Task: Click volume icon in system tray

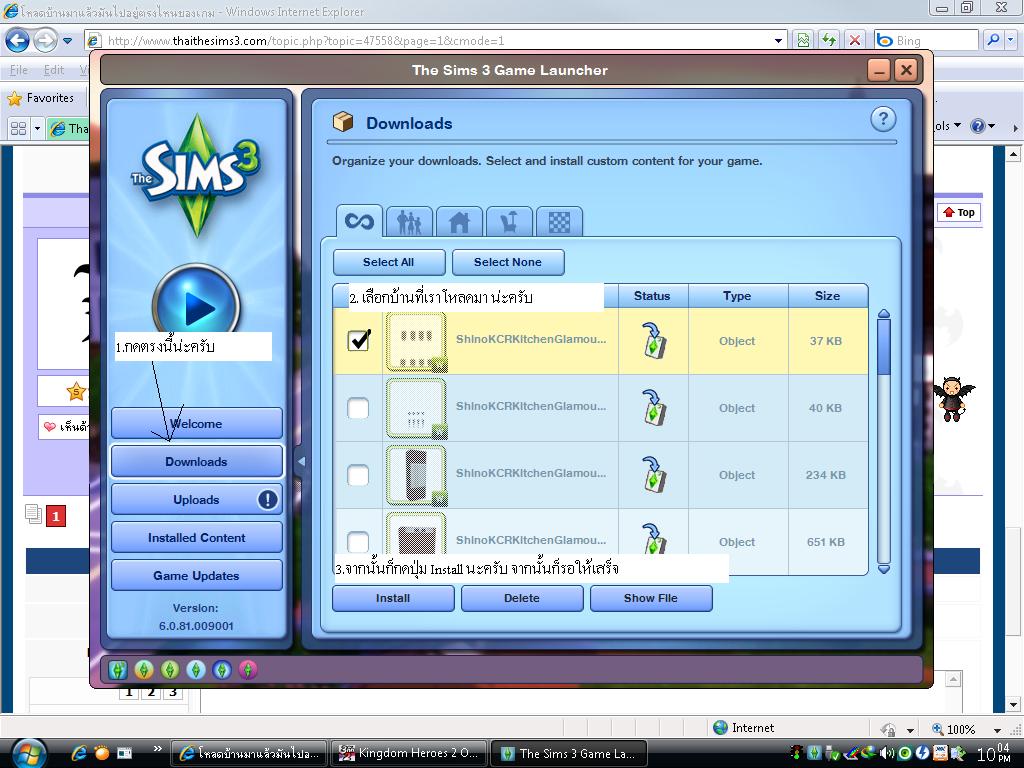Action: point(886,753)
